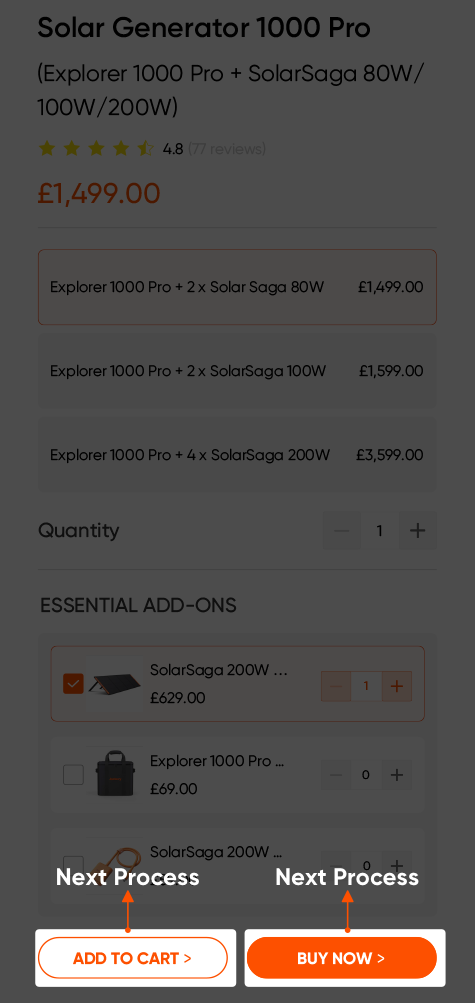Open the SolarSaga 200W solar panel thumbnail
This screenshot has width=475, height=1003.
(114, 684)
